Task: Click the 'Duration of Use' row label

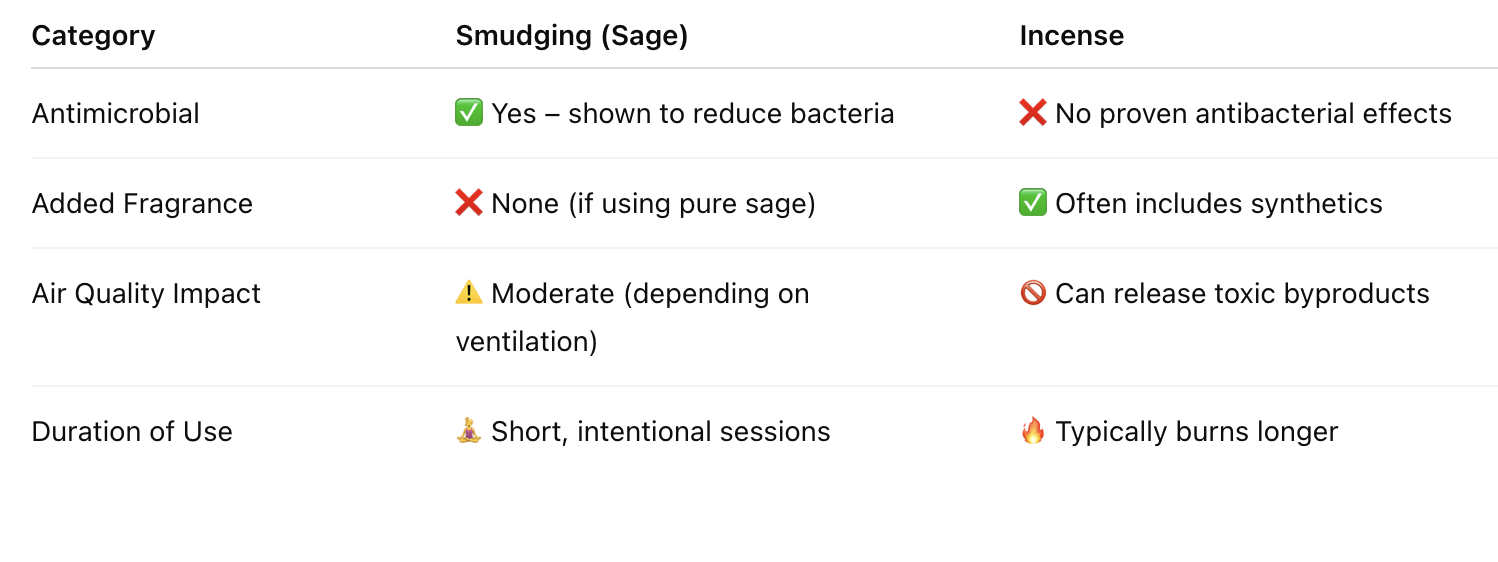Action: pyautogui.click(x=132, y=432)
